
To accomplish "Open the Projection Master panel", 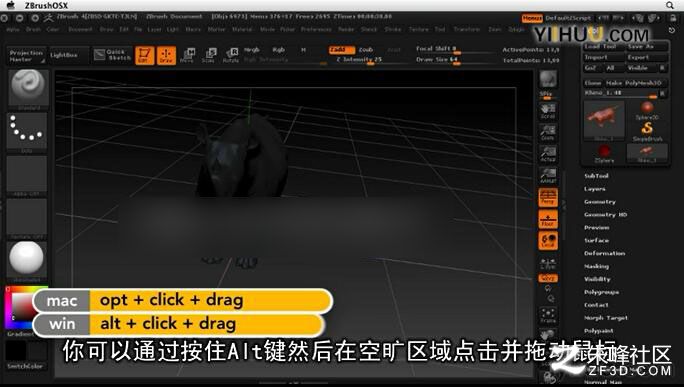I will pos(26,56).
